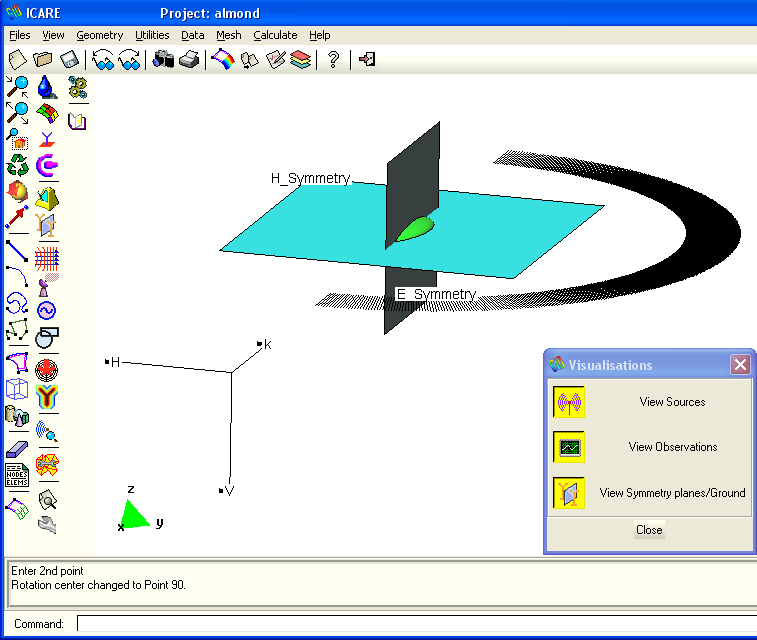
Task: Select the straight line creation tool
Action: [x=17, y=251]
